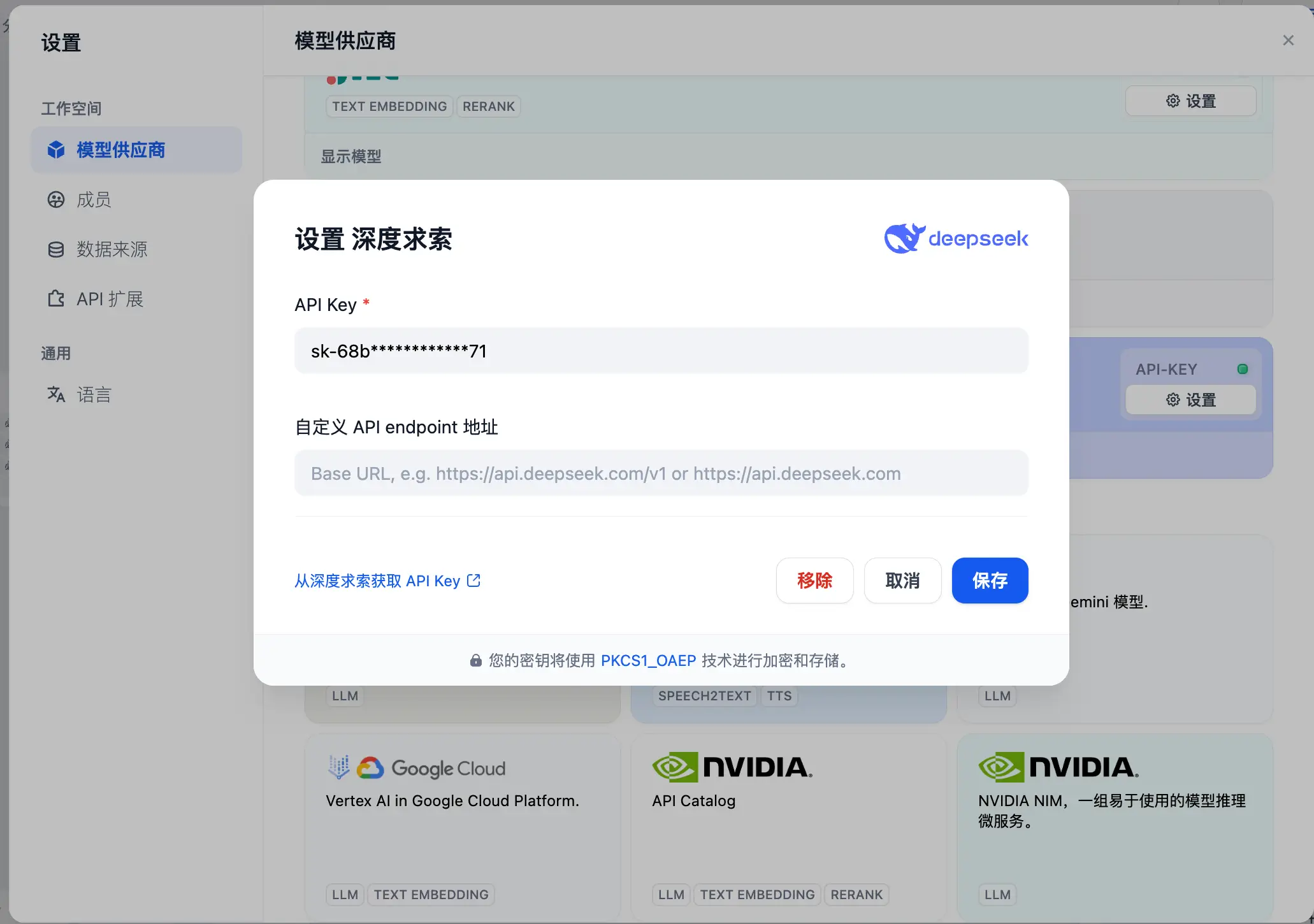Select the NVIDIA API Catalog card logo
This screenshot has height=924, width=1314.
[x=732, y=767]
